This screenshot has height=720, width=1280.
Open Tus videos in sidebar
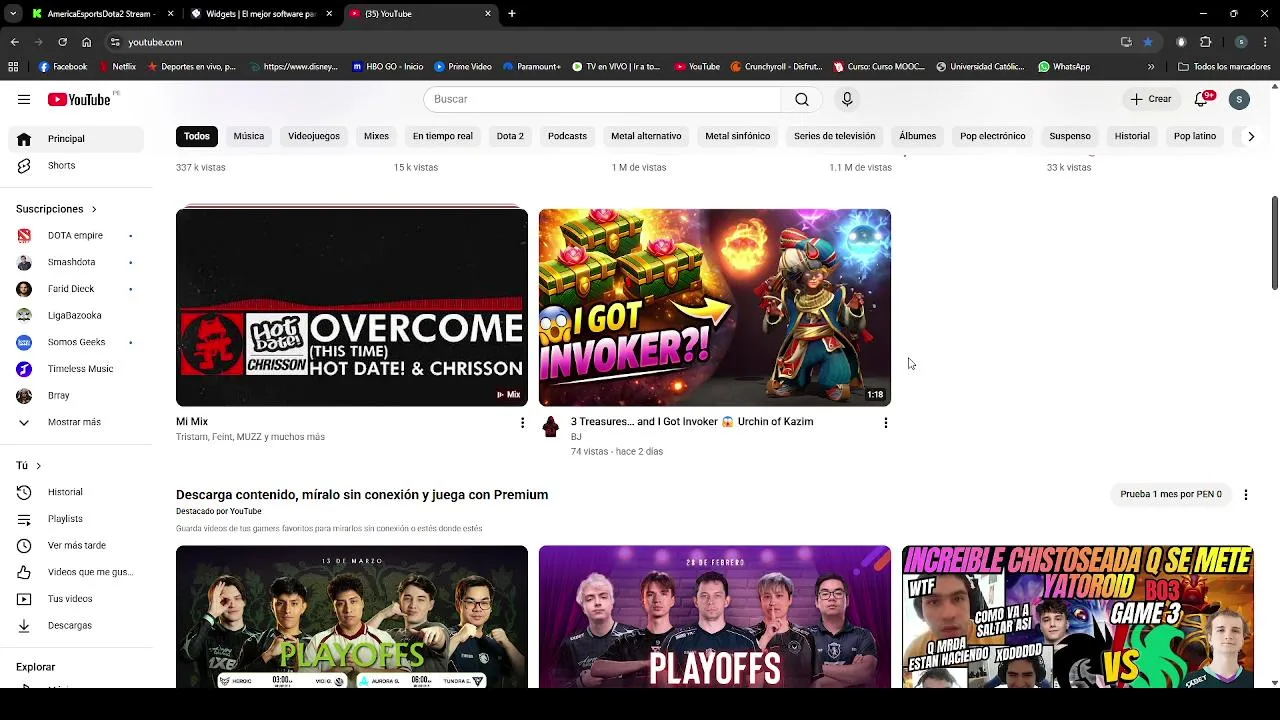76,599
